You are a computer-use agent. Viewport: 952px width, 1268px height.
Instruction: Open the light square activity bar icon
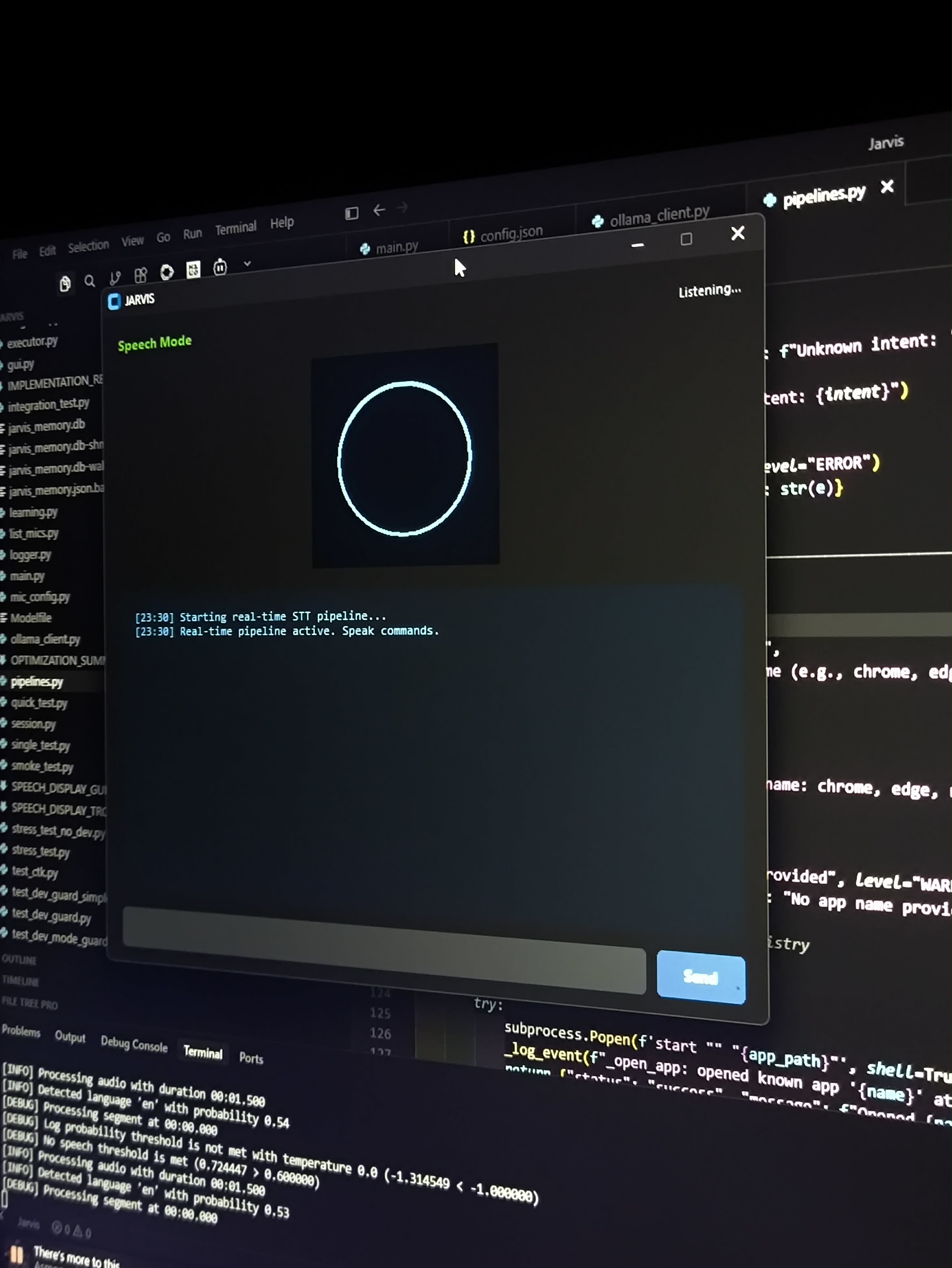193,269
